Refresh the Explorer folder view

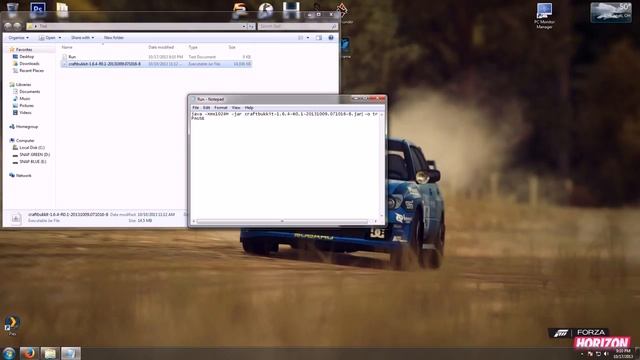(x=251, y=26)
